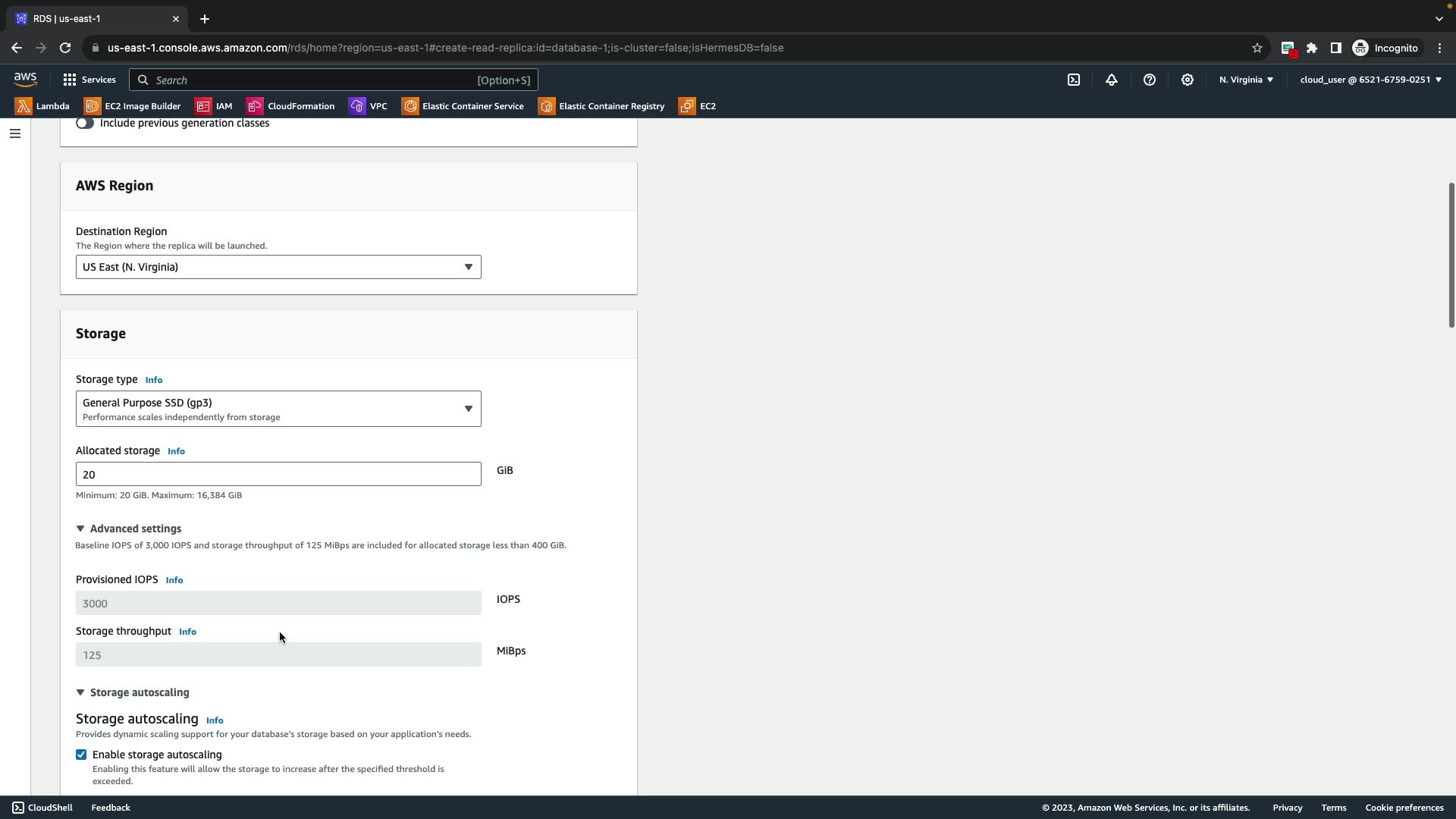The width and height of the screenshot is (1456, 819).
Task: Toggle Include previous generation classes
Action: 84,123
